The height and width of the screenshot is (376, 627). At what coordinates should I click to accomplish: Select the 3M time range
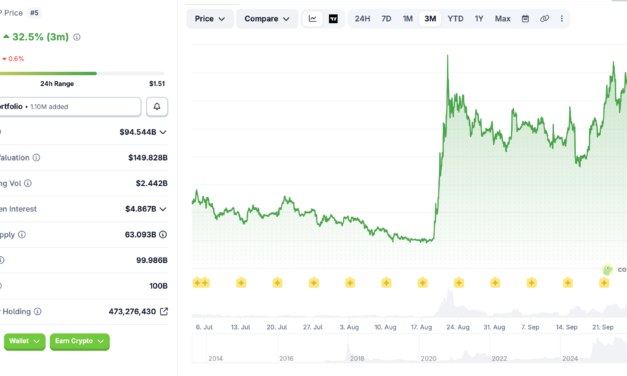tap(430, 19)
